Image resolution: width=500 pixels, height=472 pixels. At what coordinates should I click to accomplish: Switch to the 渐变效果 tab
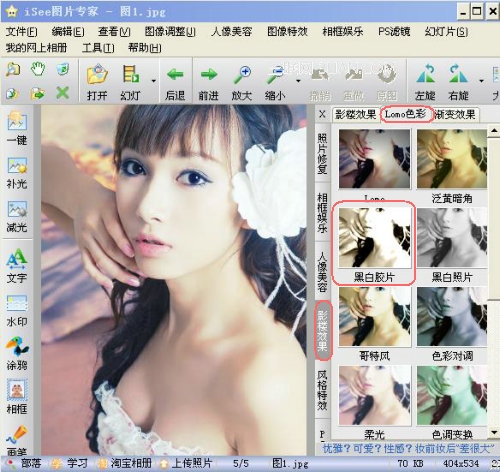coord(455,114)
